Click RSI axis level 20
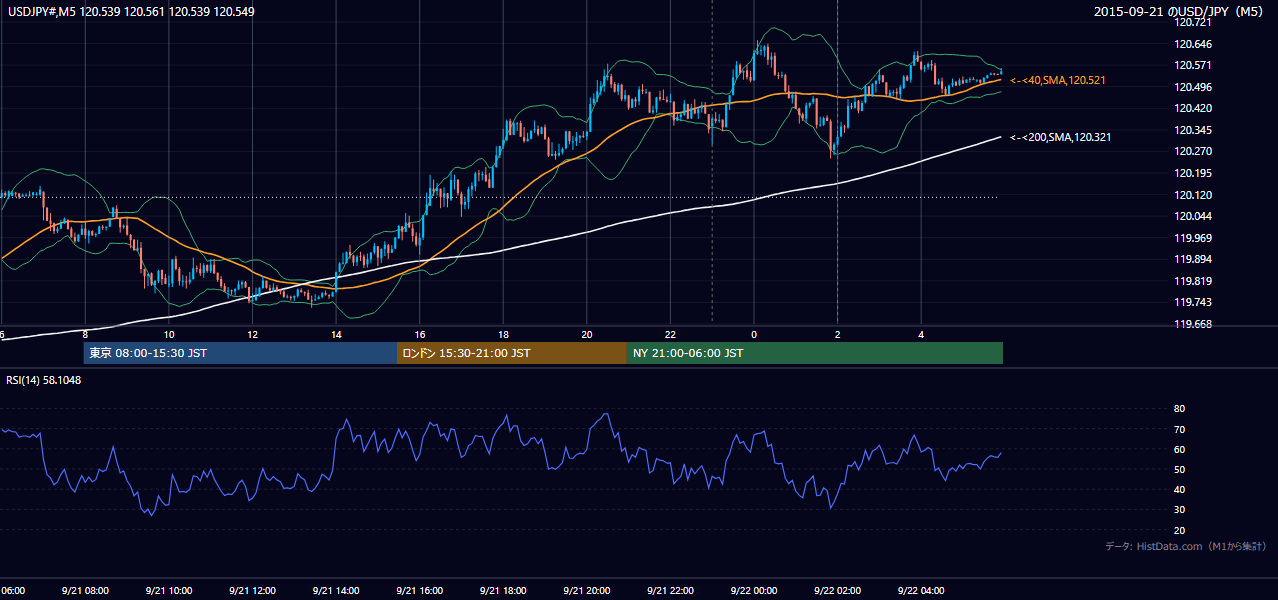The image size is (1278, 600). pyautogui.click(x=1179, y=530)
